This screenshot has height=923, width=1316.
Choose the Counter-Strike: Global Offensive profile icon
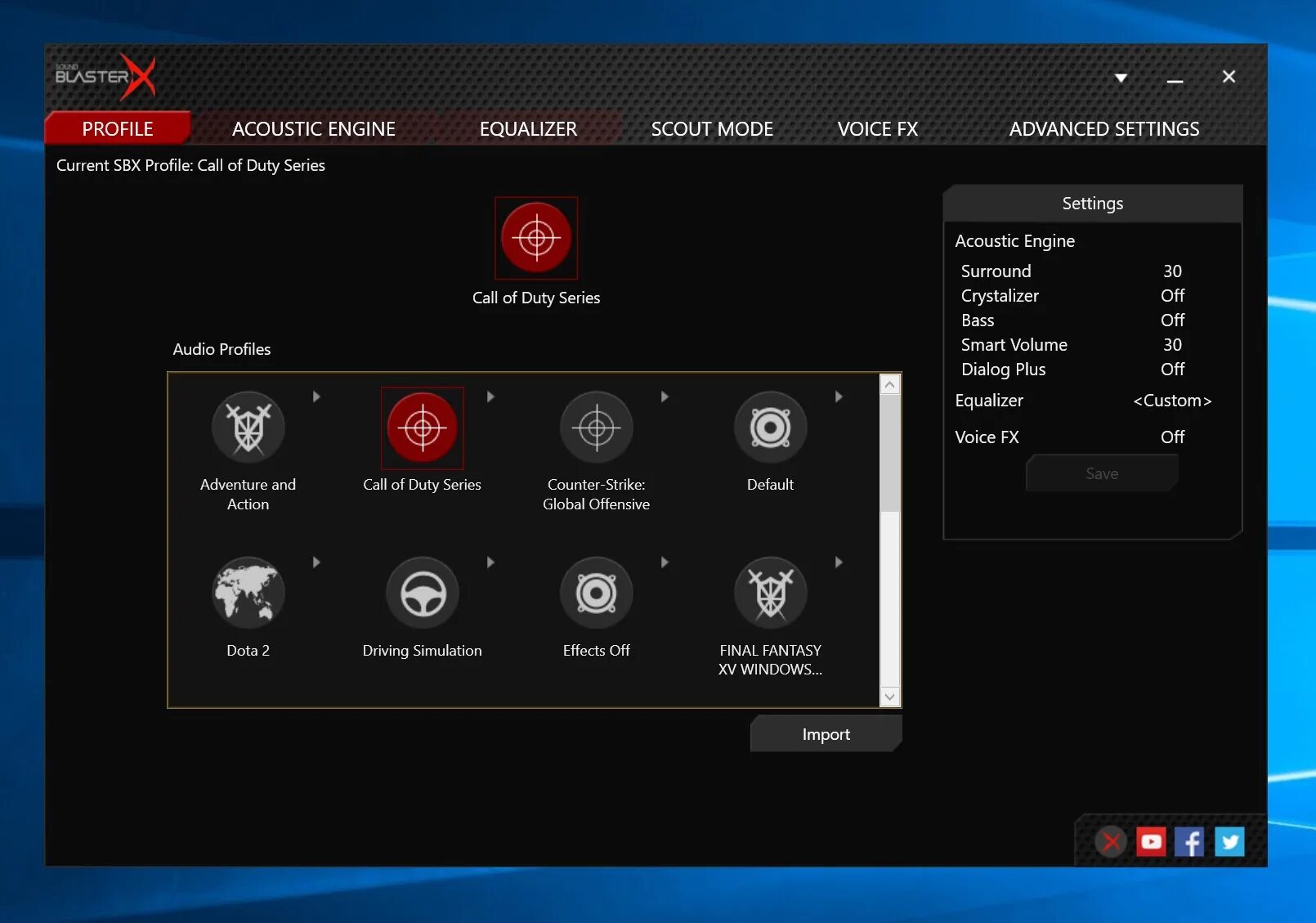[x=597, y=428]
